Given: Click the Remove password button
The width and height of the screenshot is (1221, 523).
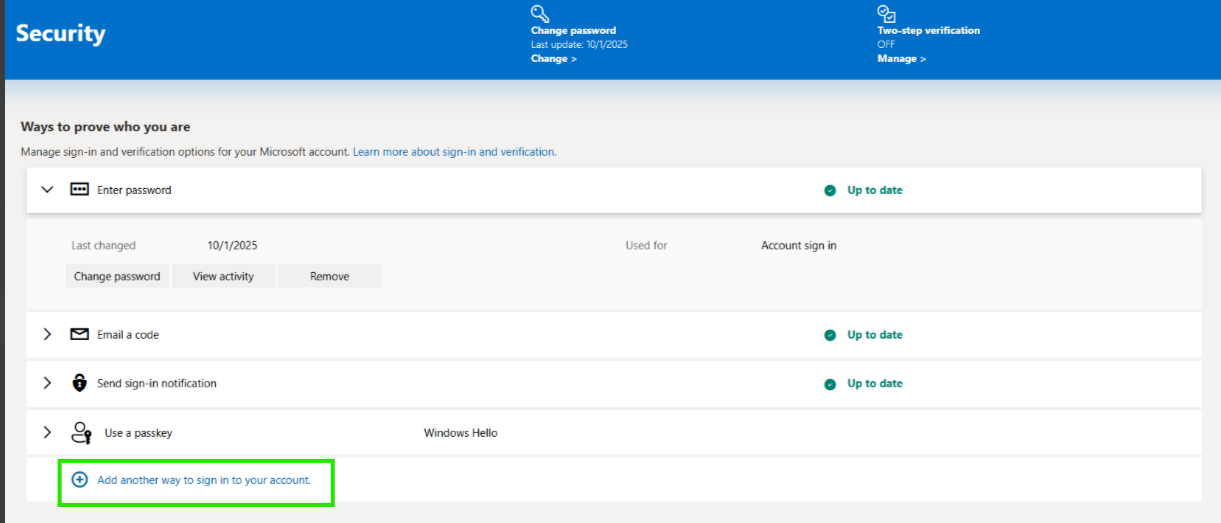Looking at the screenshot, I should pos(329,276).
